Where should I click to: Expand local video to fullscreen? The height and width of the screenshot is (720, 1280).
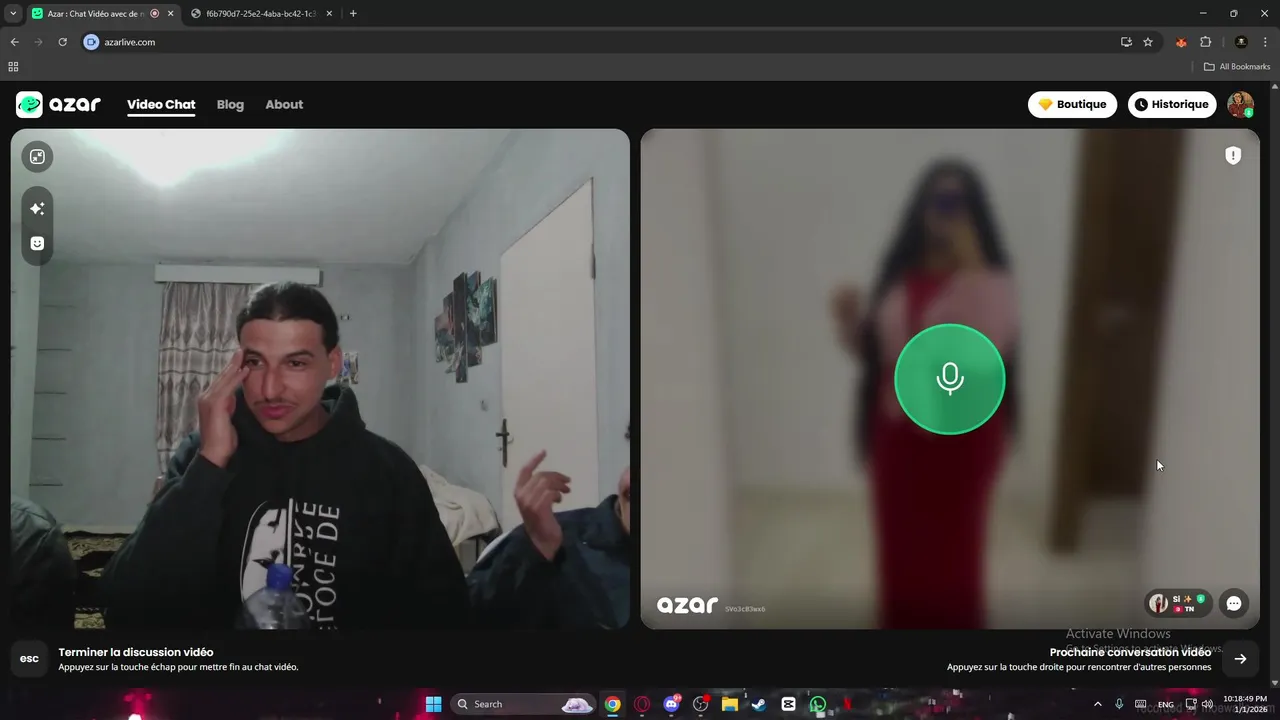click(37, 156)
